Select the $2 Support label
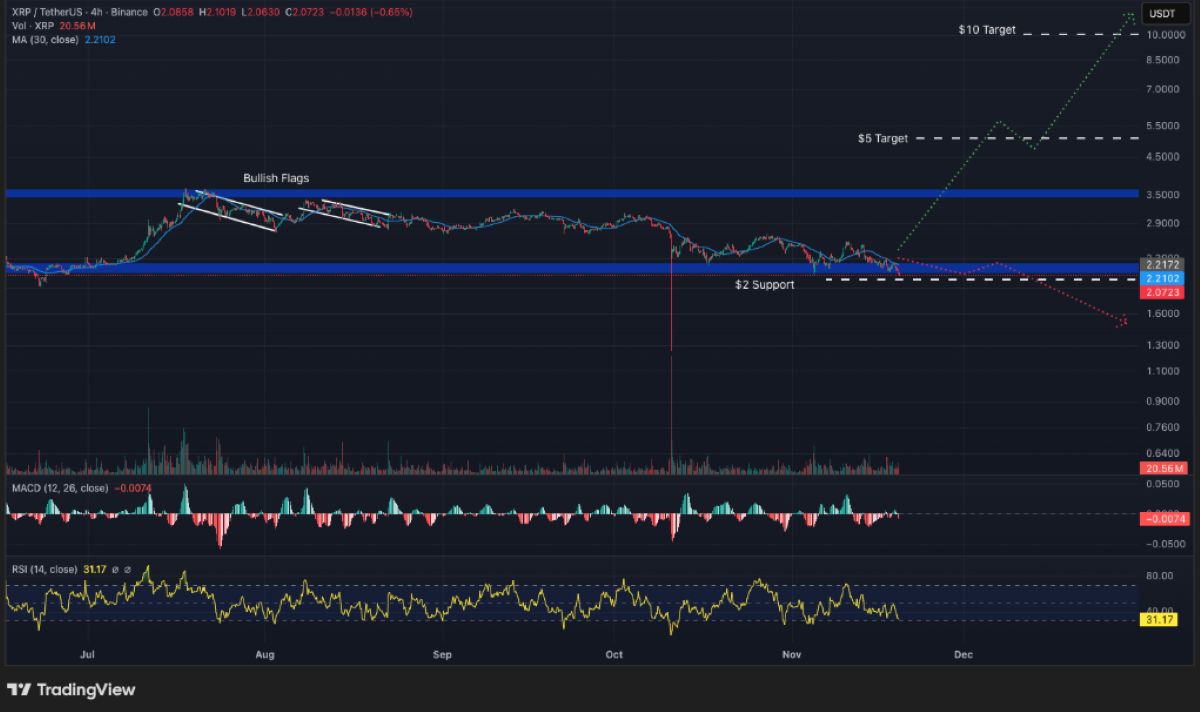Viewport: 1200px width, 712px height. pyautogui.click(x=765, y=285)
